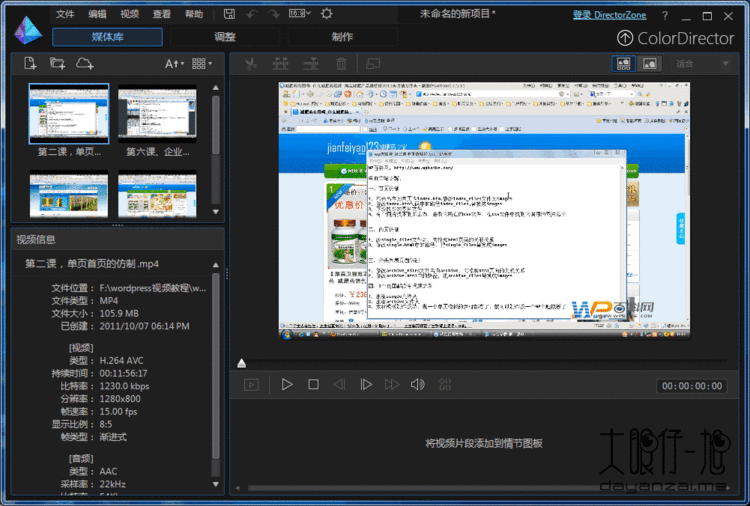750x506 pixels.
Task: Mute the preview volume speaker icon
Action: 418,385
